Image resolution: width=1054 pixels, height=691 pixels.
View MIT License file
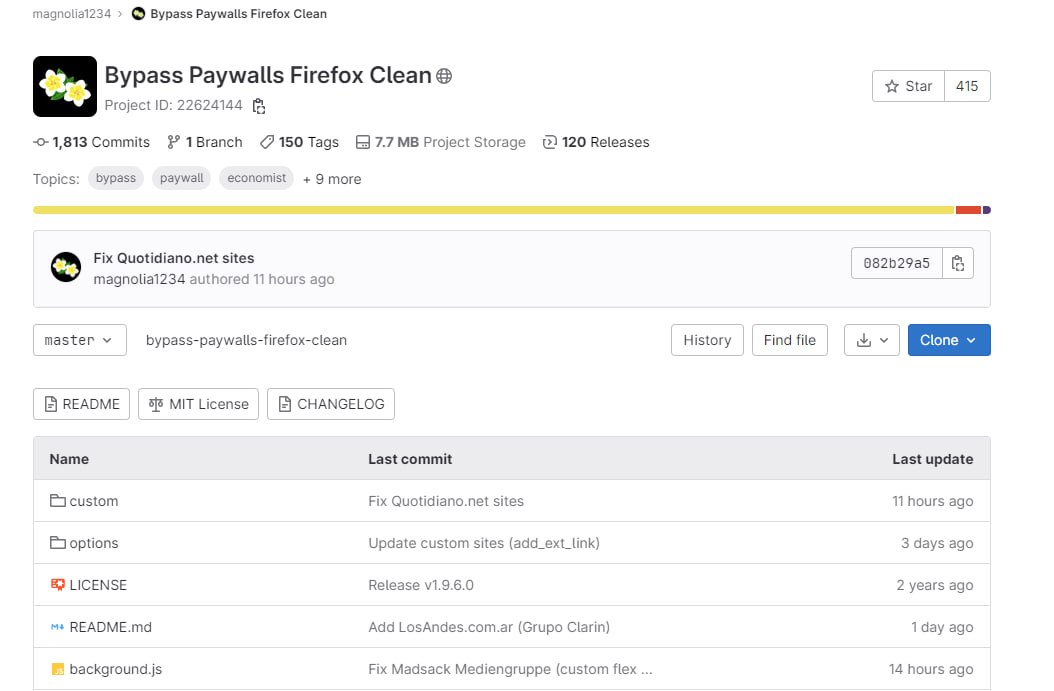coord(199,404)
